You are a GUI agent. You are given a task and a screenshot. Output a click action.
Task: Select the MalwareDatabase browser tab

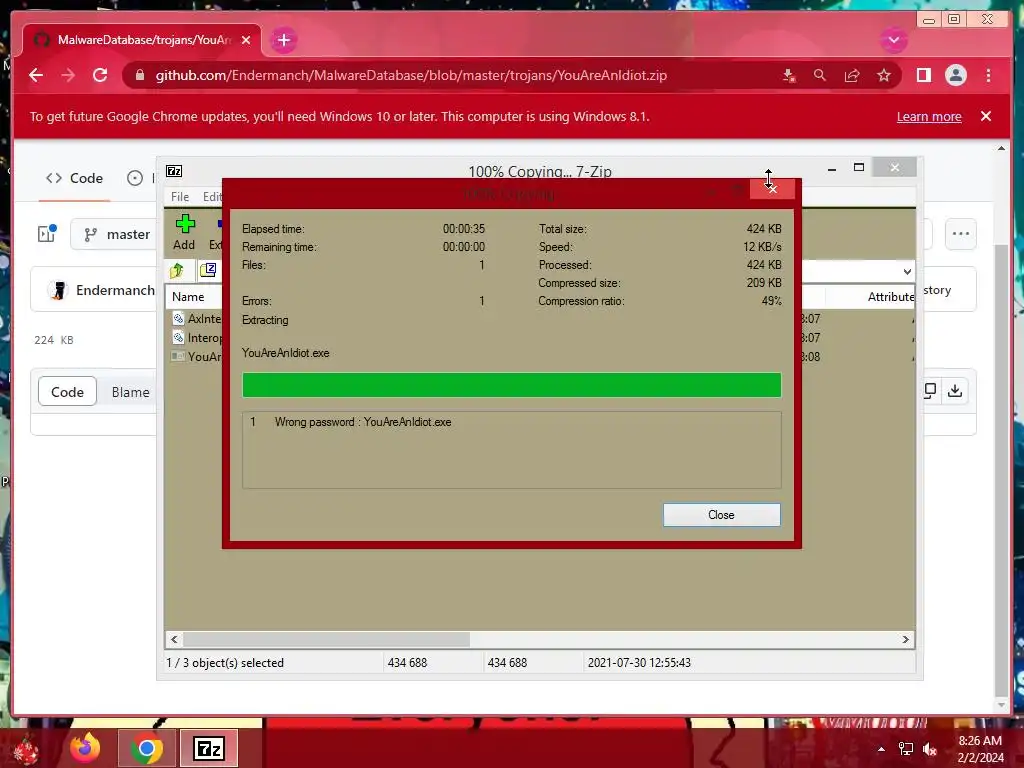(142, 40)
